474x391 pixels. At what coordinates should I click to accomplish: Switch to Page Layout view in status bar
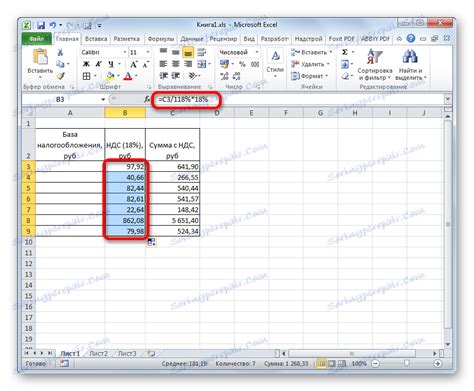tap(332, 364)
